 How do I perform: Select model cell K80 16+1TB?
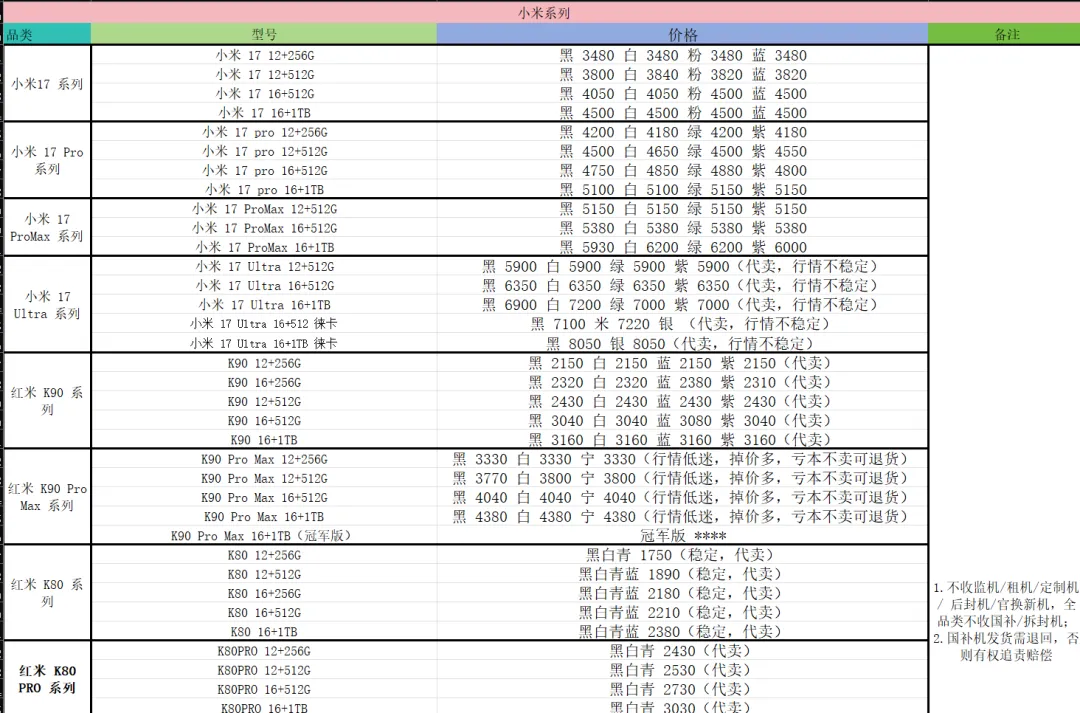click(264, 632)
